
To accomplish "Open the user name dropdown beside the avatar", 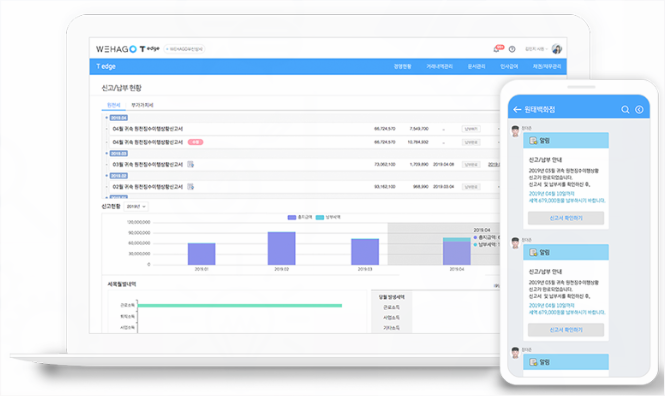I will 536,49.
